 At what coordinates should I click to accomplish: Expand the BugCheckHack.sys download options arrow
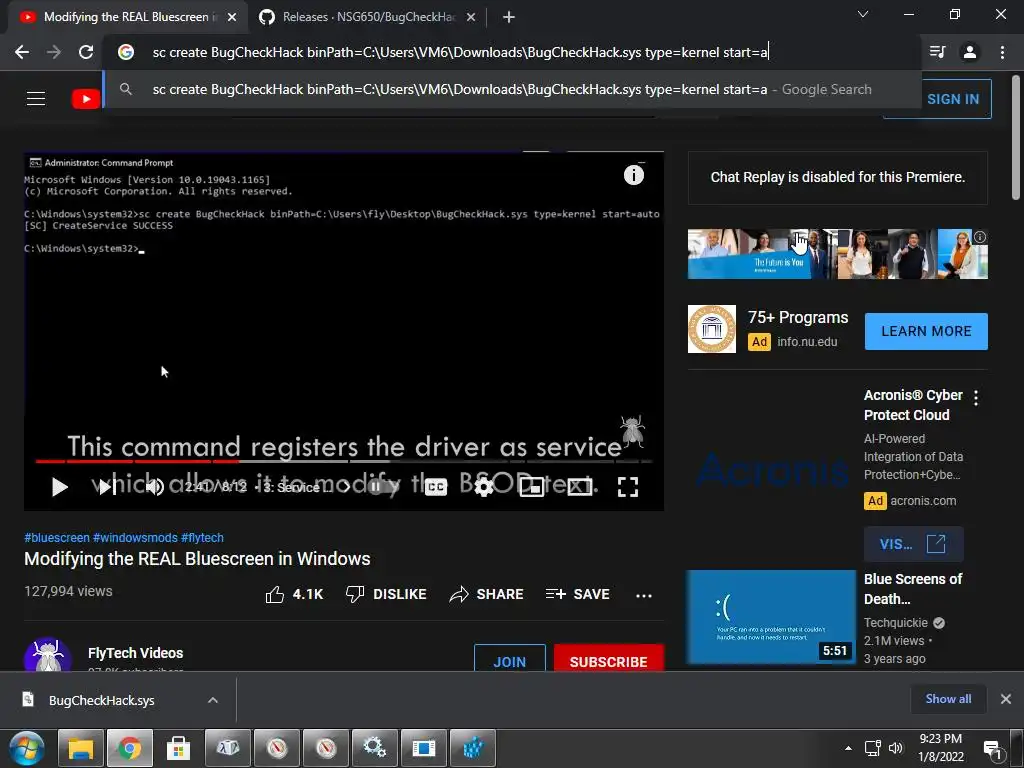coord(213,700)
